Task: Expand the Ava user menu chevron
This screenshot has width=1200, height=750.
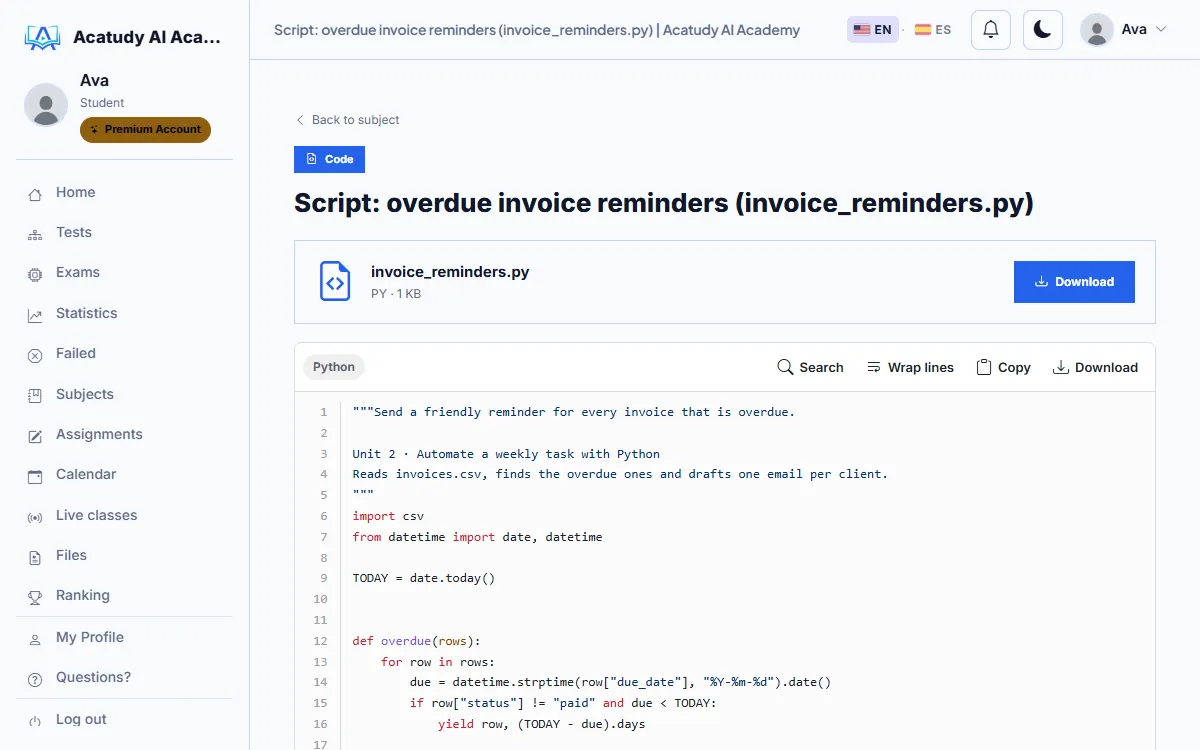Action: (1161, 30)
